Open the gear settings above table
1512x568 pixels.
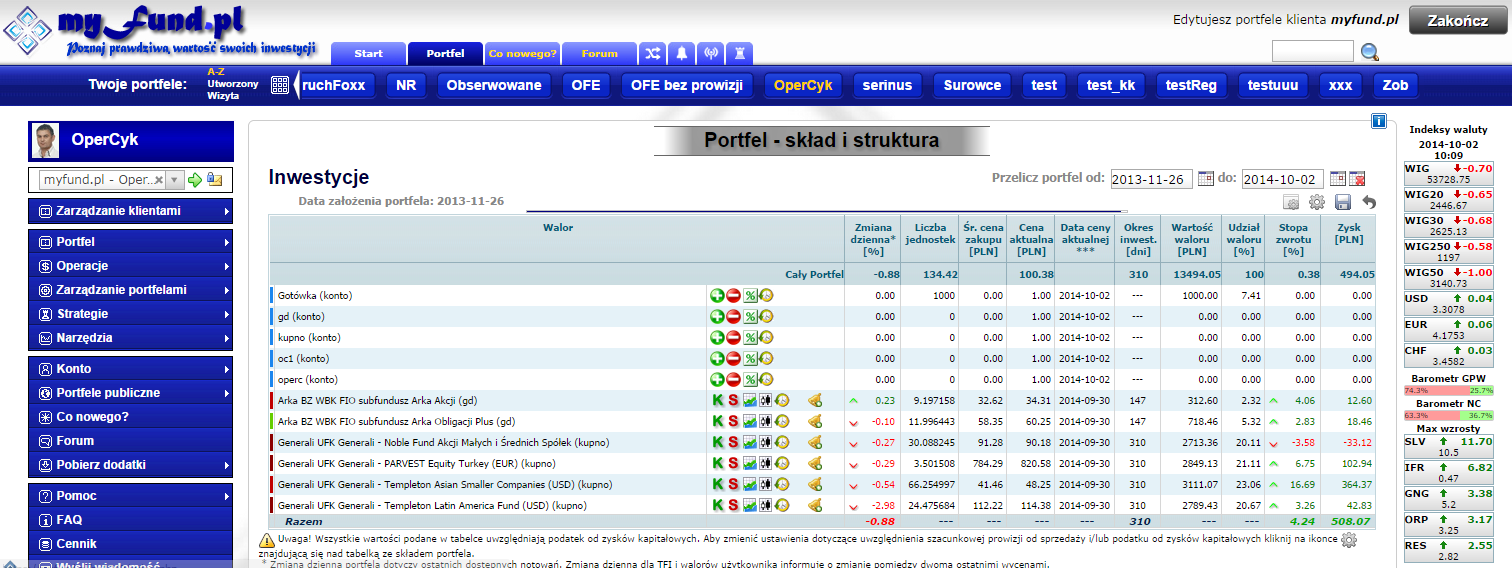tap(1317, 202)
